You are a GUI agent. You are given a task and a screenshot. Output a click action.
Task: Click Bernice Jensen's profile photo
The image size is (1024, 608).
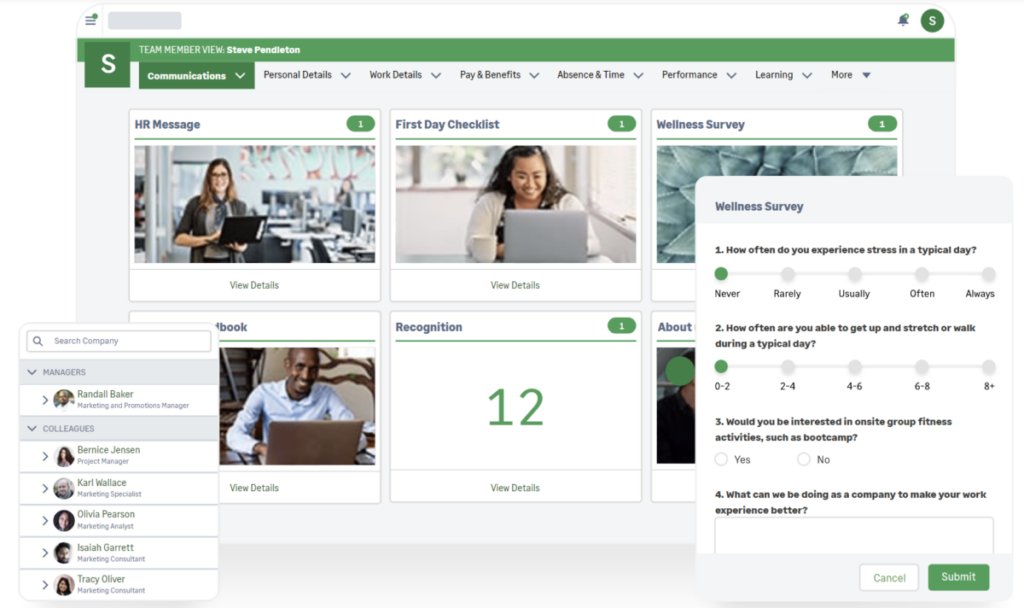[63, 456]
